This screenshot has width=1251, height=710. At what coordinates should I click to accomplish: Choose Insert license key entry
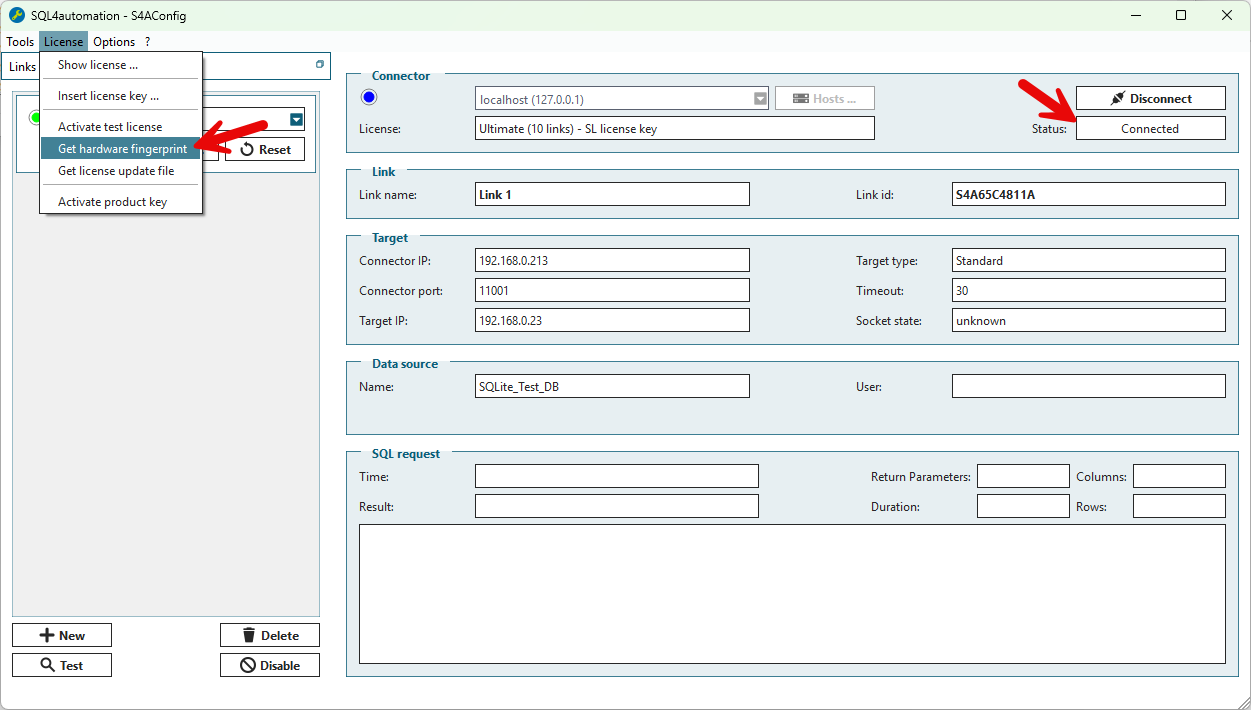pyautogui.click(x=121, y=96)
